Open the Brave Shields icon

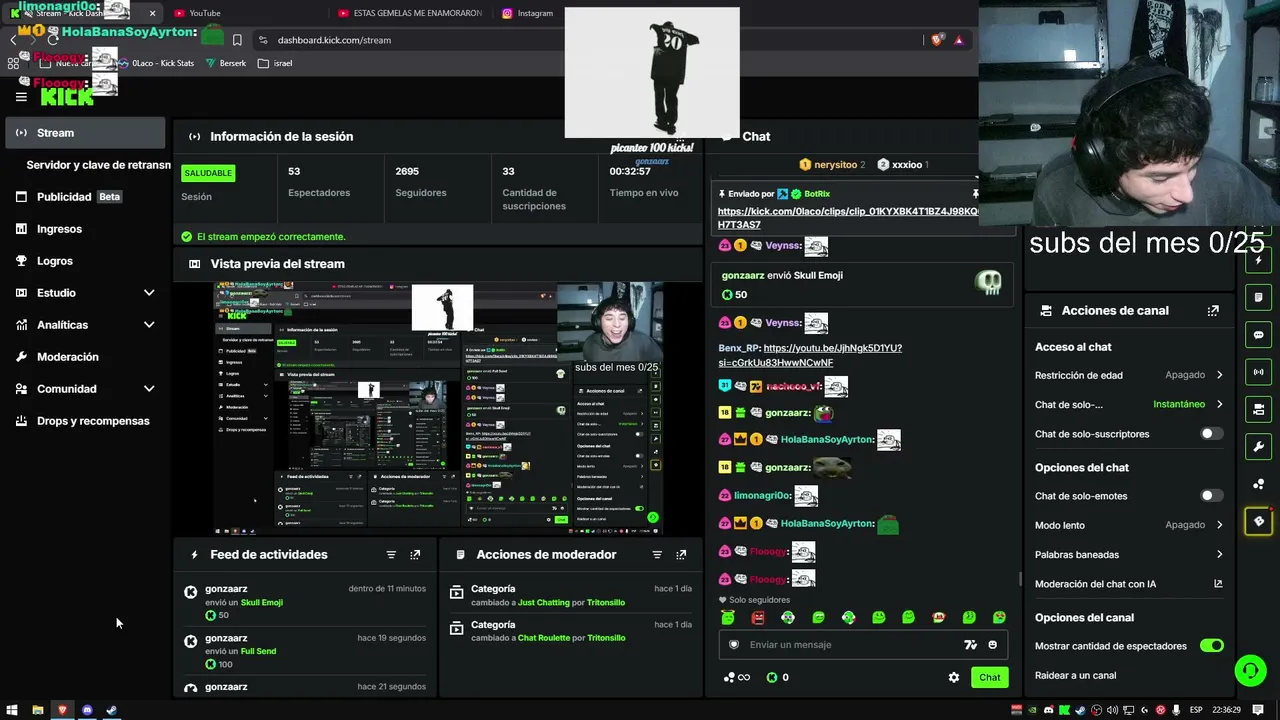[937, 40]
